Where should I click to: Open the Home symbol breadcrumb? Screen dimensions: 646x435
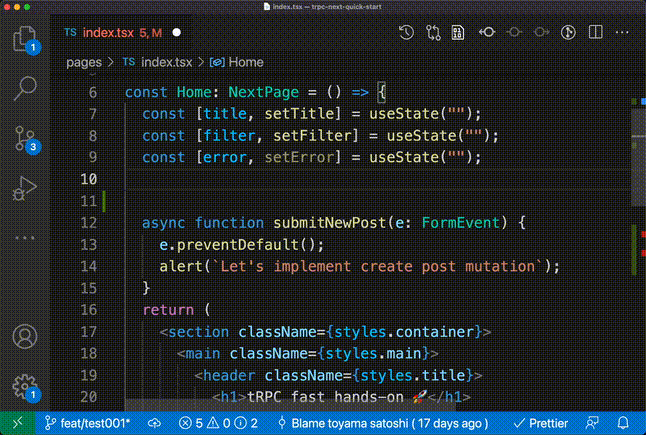coord(237,62)
